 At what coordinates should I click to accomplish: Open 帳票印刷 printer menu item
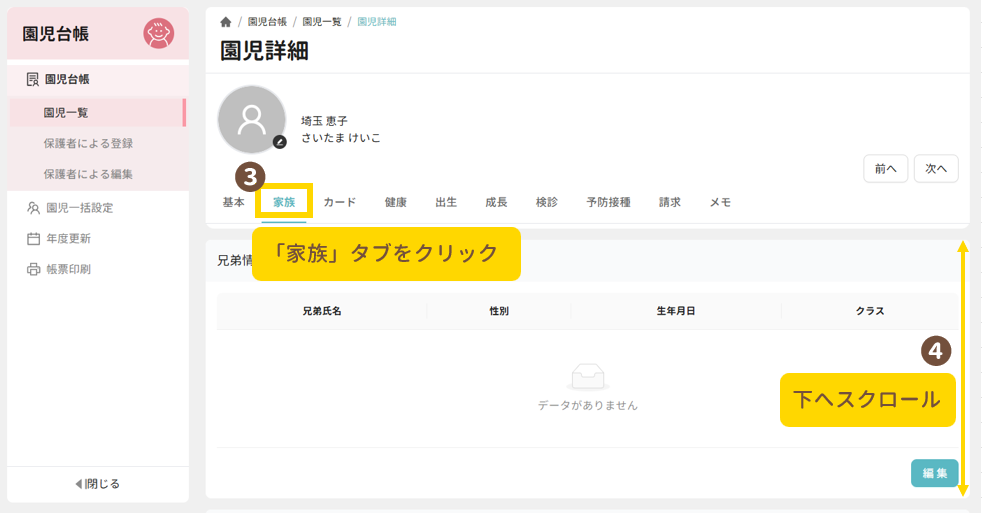coord(68,269)
